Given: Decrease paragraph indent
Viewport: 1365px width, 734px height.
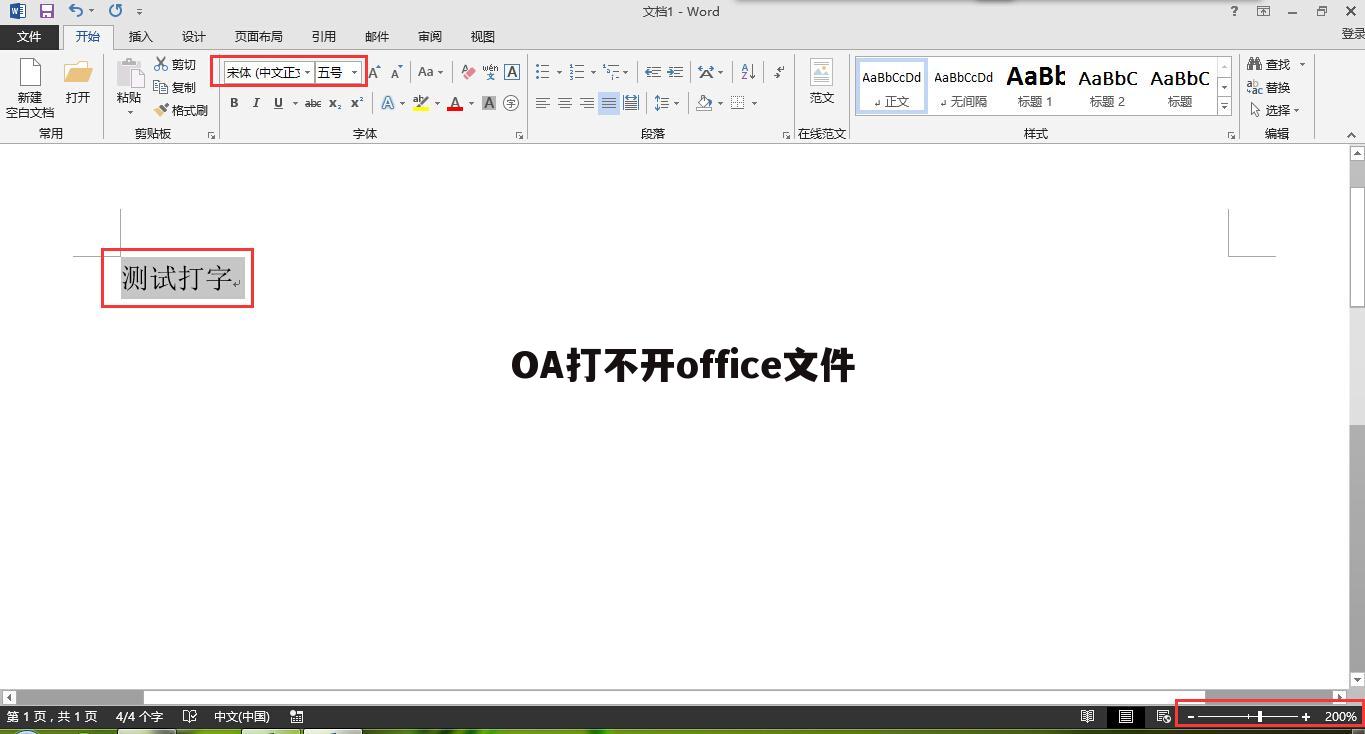Looking at the screenshot, I should pyautogui.click(x=653, y=72).
